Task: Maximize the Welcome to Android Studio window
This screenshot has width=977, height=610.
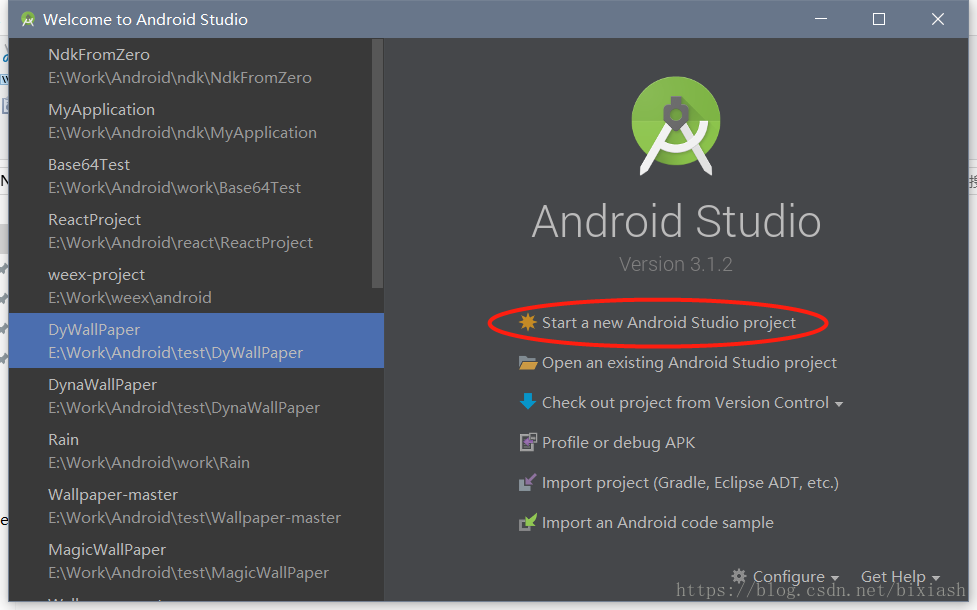Action: [x=879, y=19]
